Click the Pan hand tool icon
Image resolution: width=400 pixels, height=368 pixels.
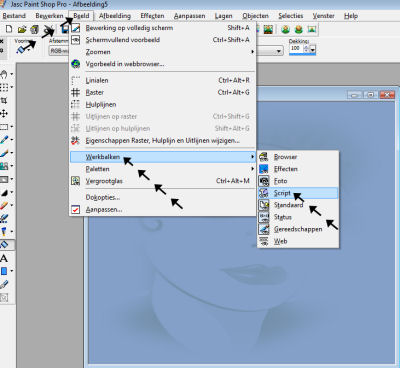[4, 74]
